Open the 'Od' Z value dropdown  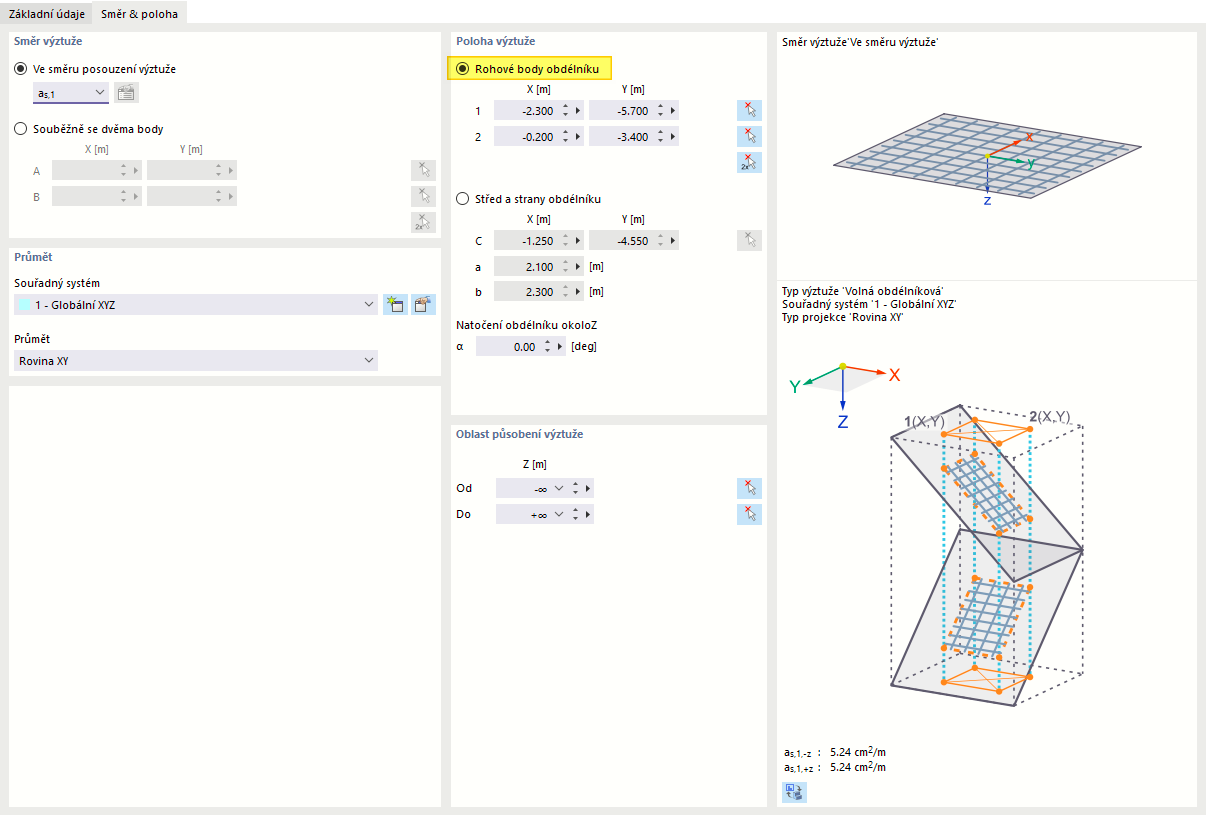point(559,488)
